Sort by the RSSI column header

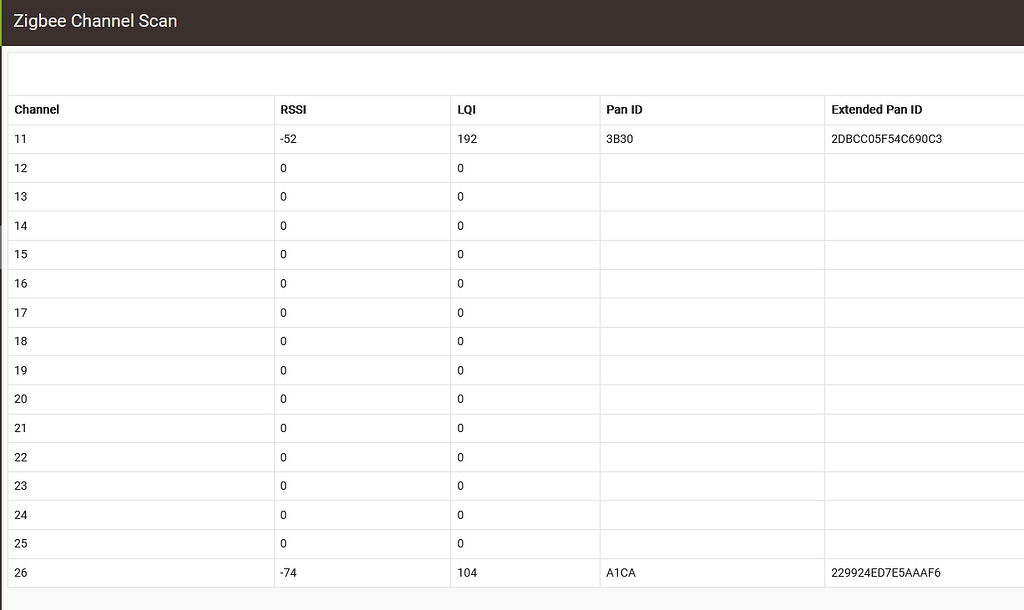point(294,110)
